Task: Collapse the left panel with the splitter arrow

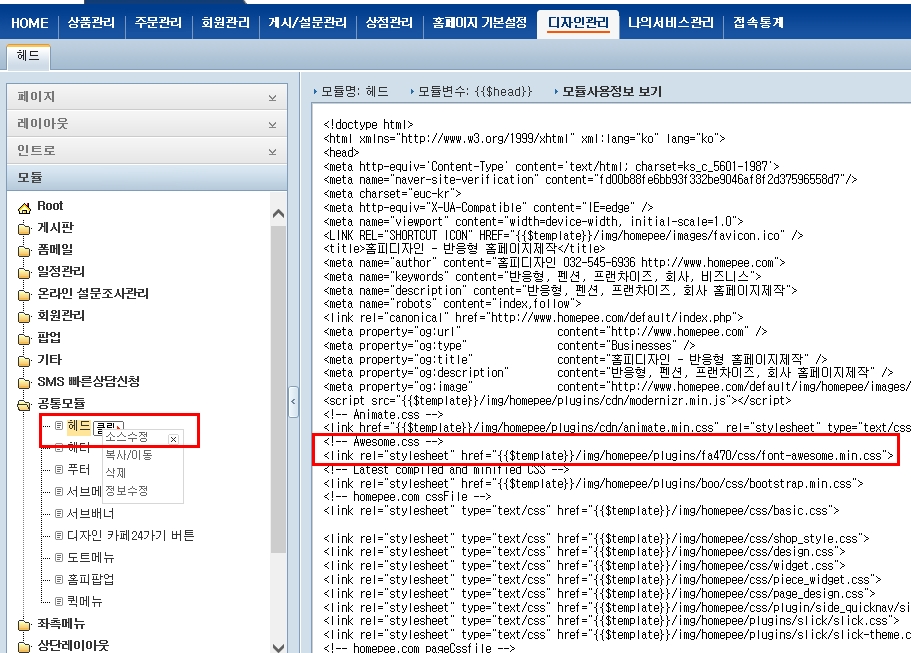Action: pos(293,402)
